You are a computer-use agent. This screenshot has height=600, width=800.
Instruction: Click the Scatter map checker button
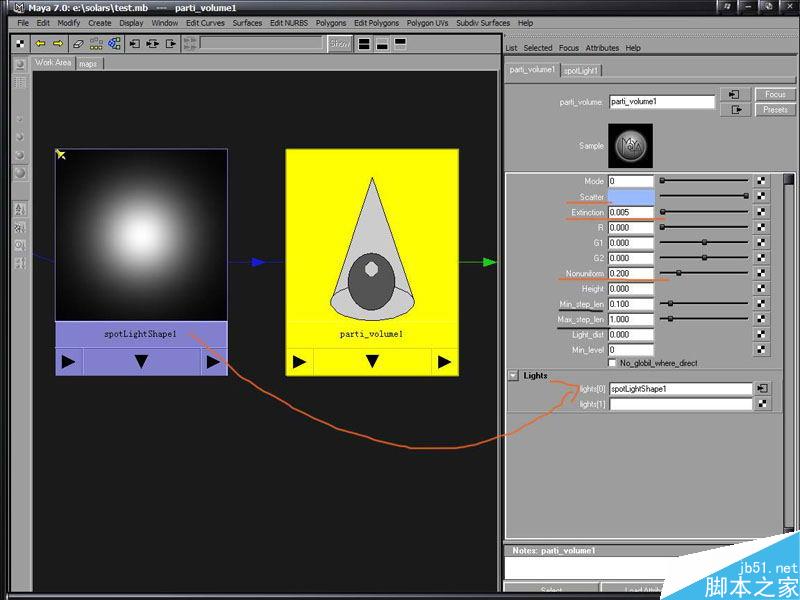tap(761, 196)
